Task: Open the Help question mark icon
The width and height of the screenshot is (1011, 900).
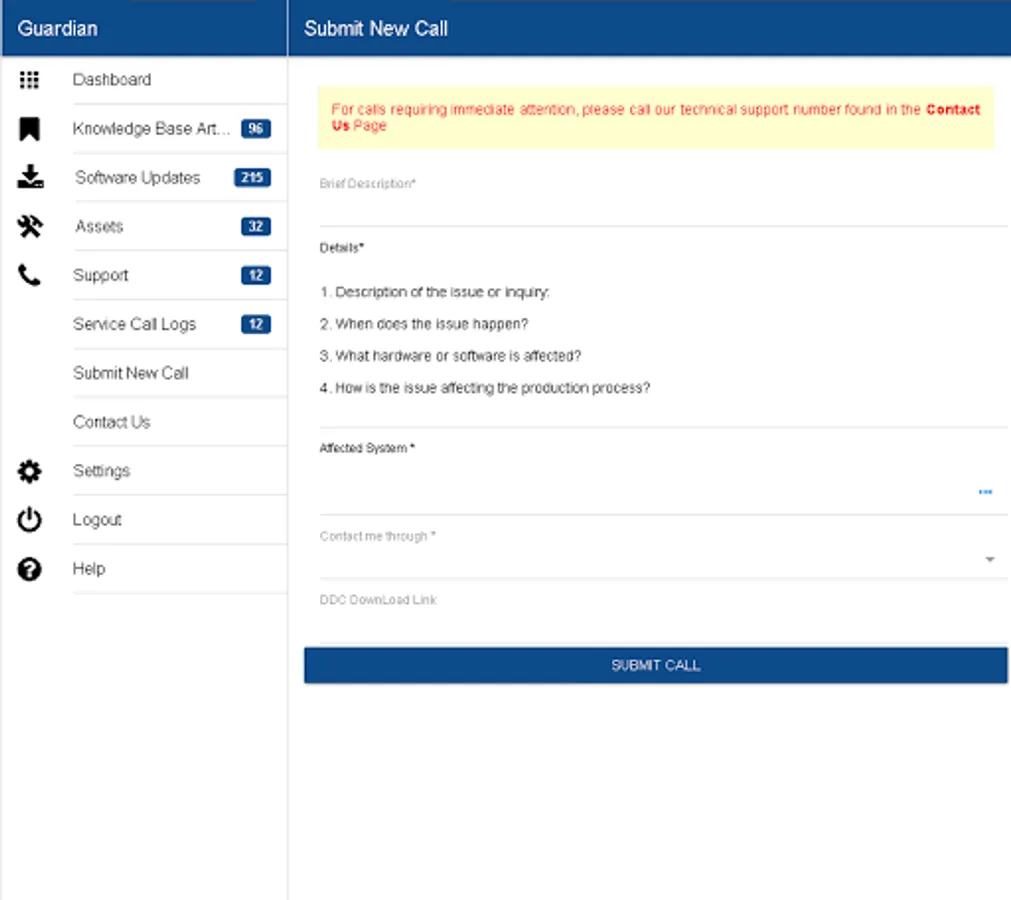Action: (29, 569)
